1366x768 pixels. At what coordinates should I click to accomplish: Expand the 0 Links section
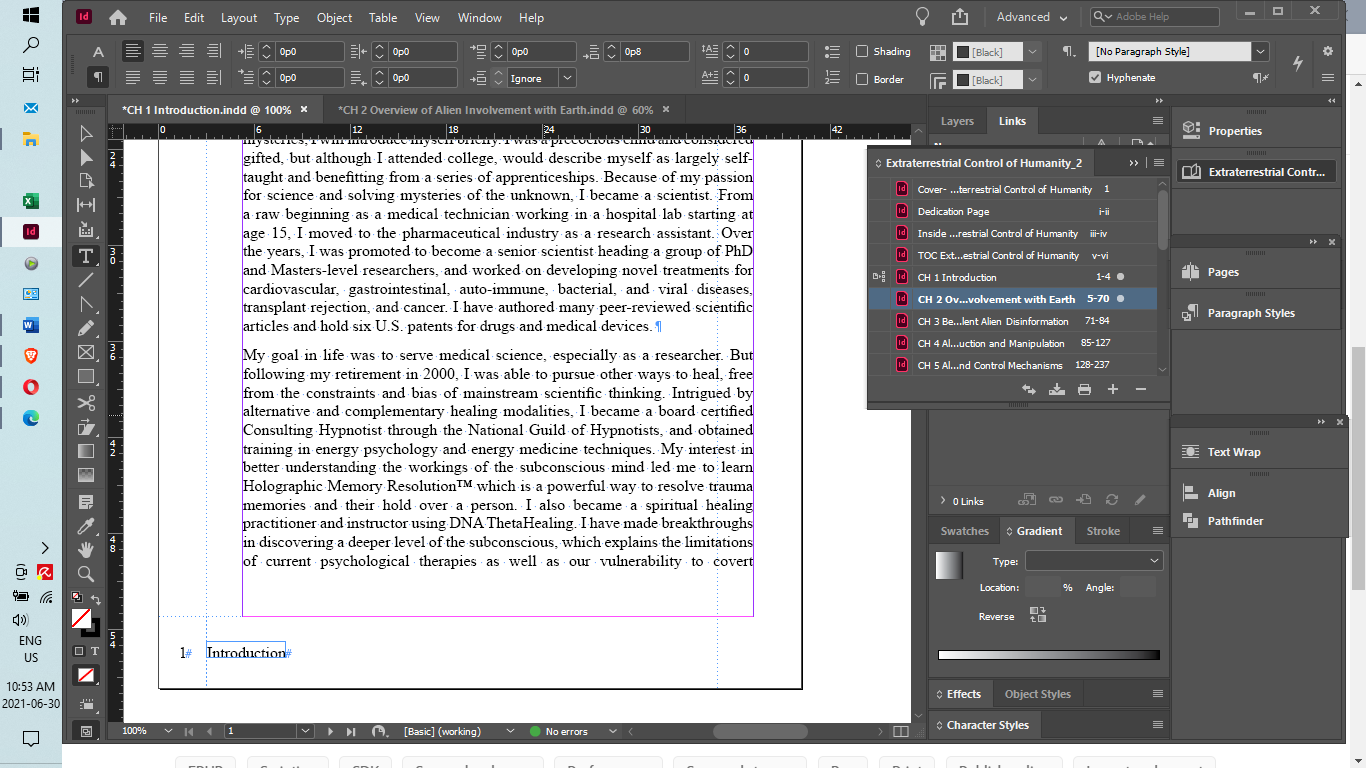click(x=943, y=500)
